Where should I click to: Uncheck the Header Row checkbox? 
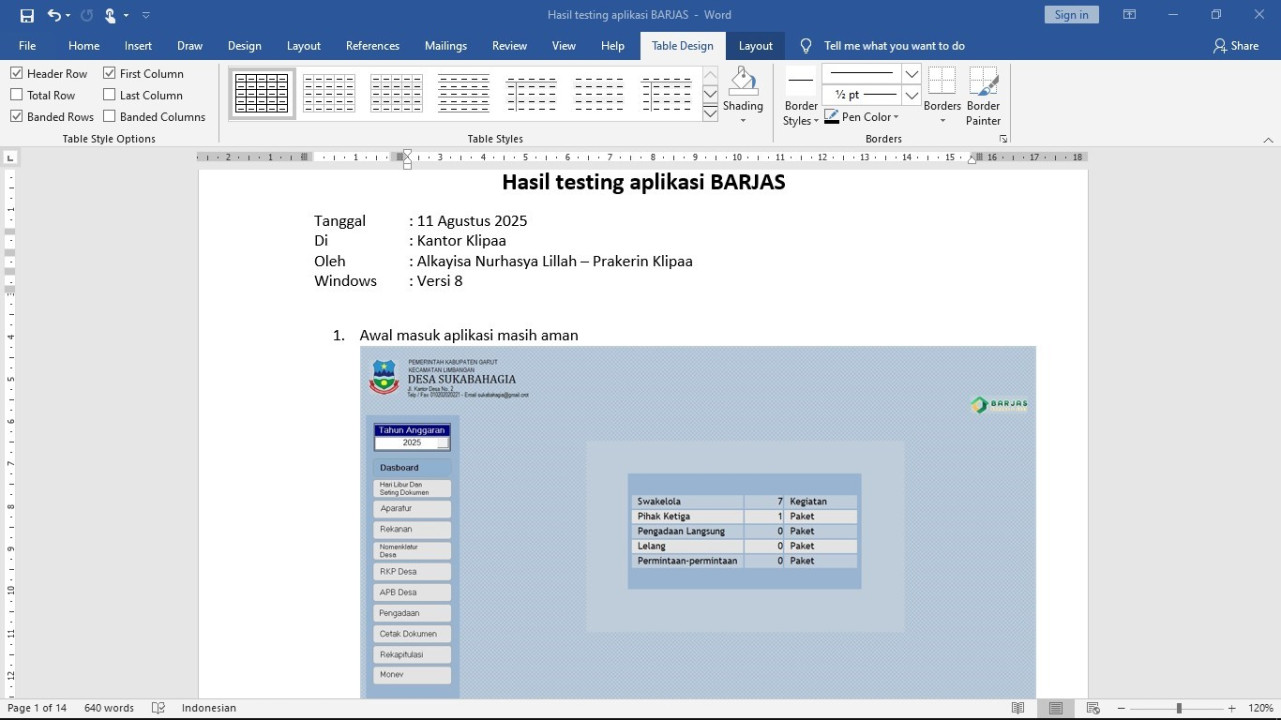click(17, 74)
